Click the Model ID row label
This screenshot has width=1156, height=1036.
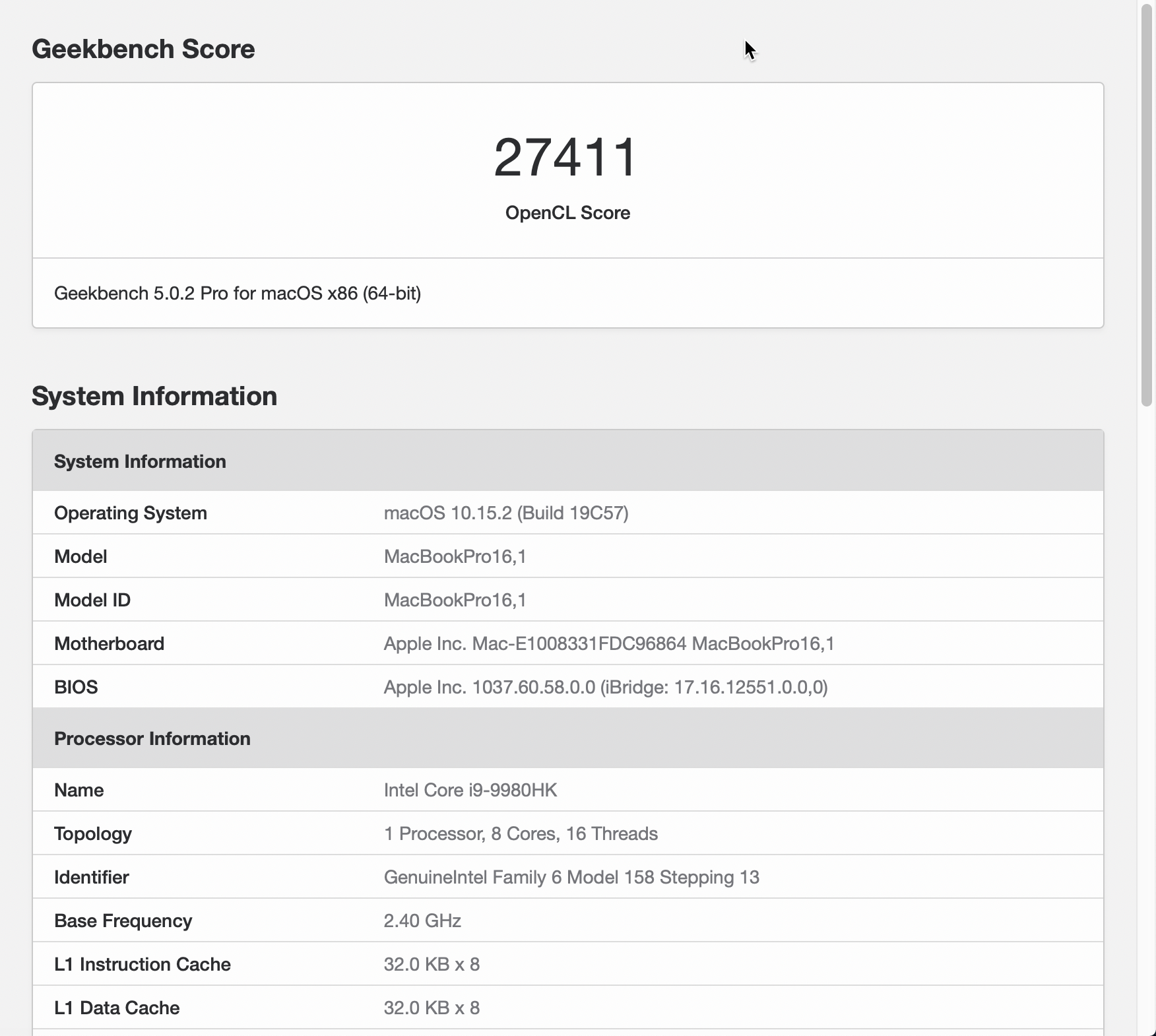pyautogui.click(x=92, y=600)
